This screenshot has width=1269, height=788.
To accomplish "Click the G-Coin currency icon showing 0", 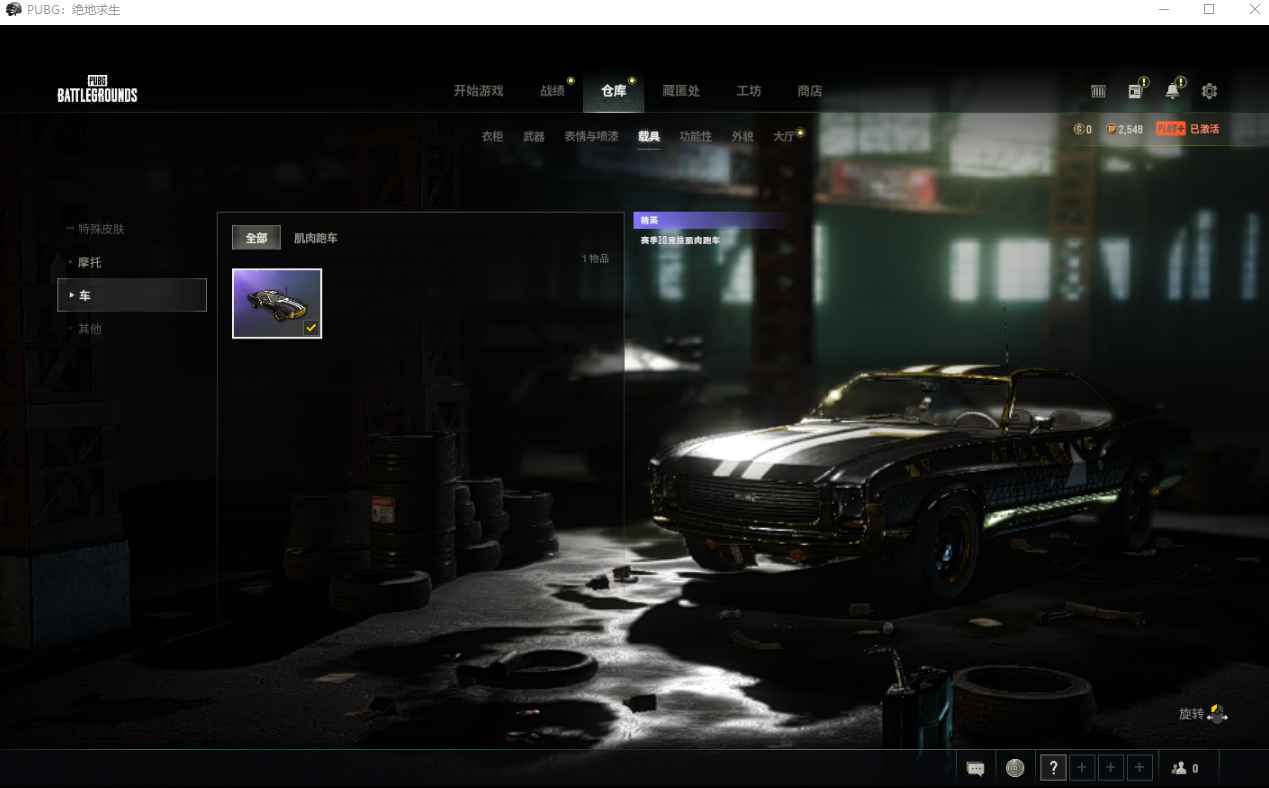I will point(1078,129).
